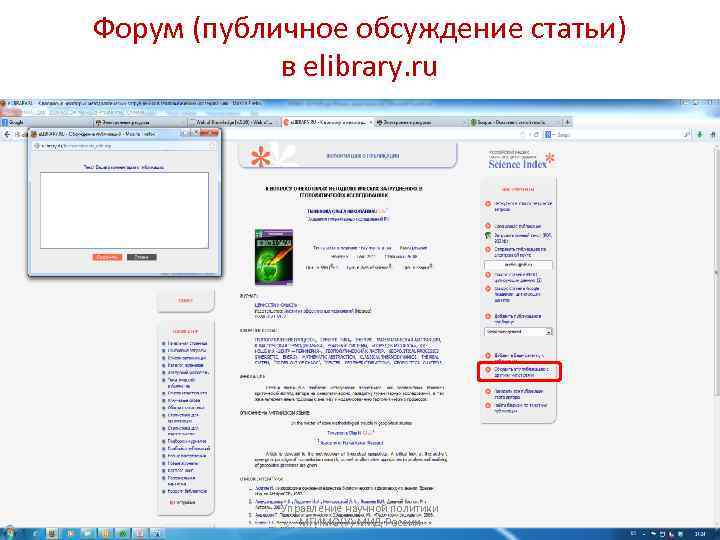Screen dimensions: 720x540
Task: Click the page's vertical scrollbar
Action: 717,271
